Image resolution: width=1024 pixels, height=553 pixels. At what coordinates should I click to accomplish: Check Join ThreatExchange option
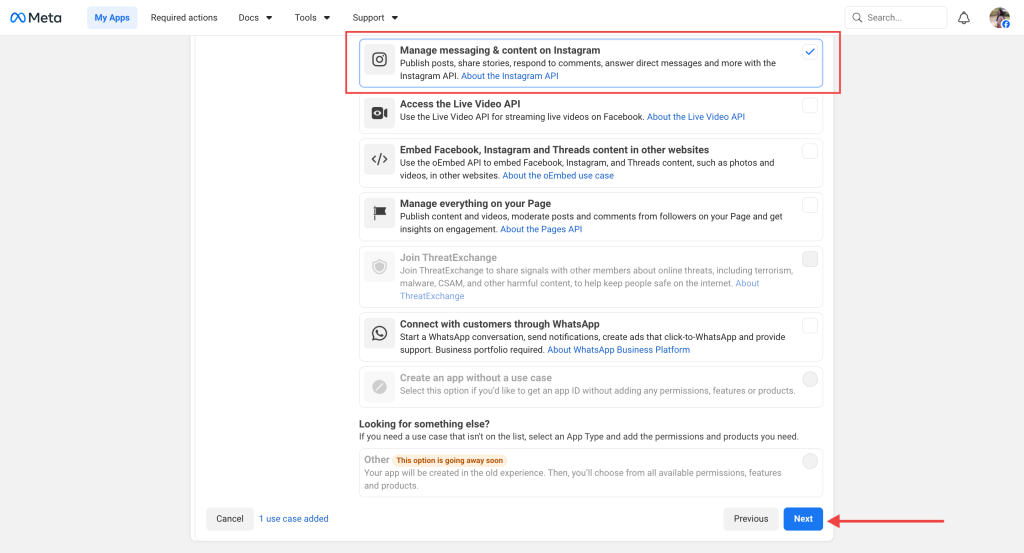tap(810, 259)
